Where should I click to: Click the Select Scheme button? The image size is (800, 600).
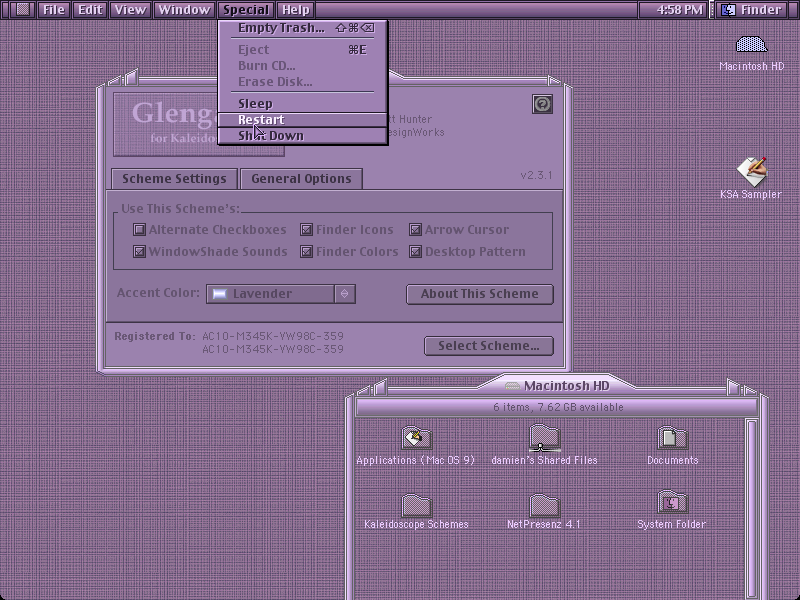pos(489,346)
